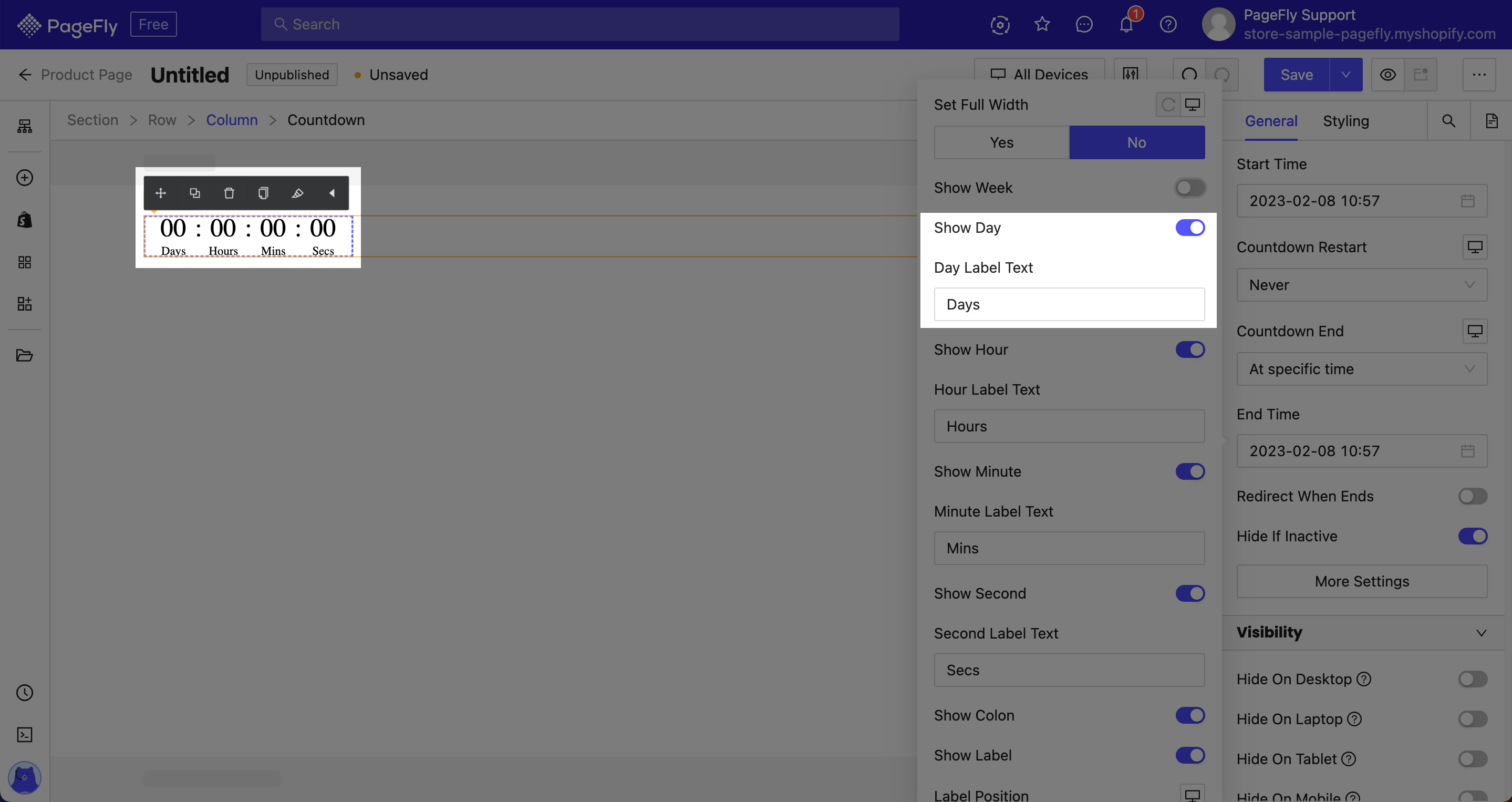Toggle the Show Colon switch
Viewport: 1512px width, 802px height.
1190,715
